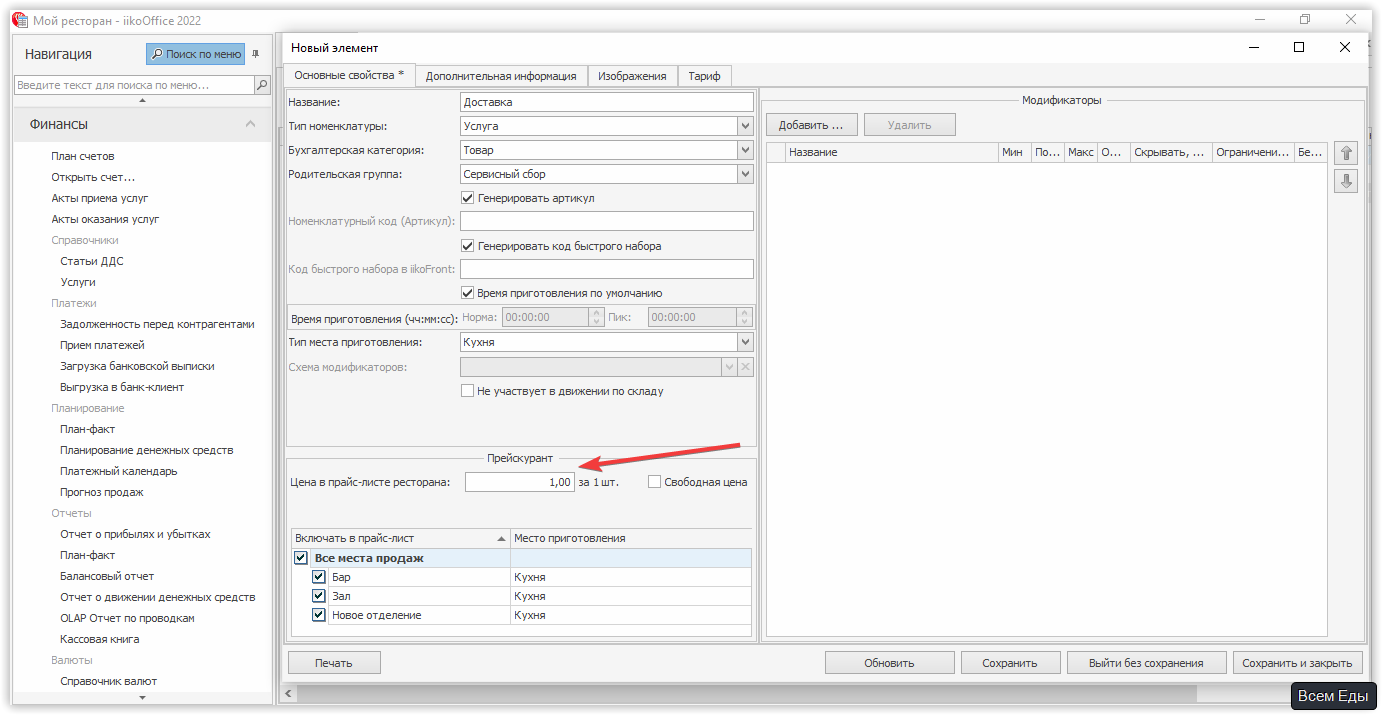The width and height of the screenshot is (1382, 715).
Task: Uncheck Время приготовления по умолчанию
Action: coord(467,293)
